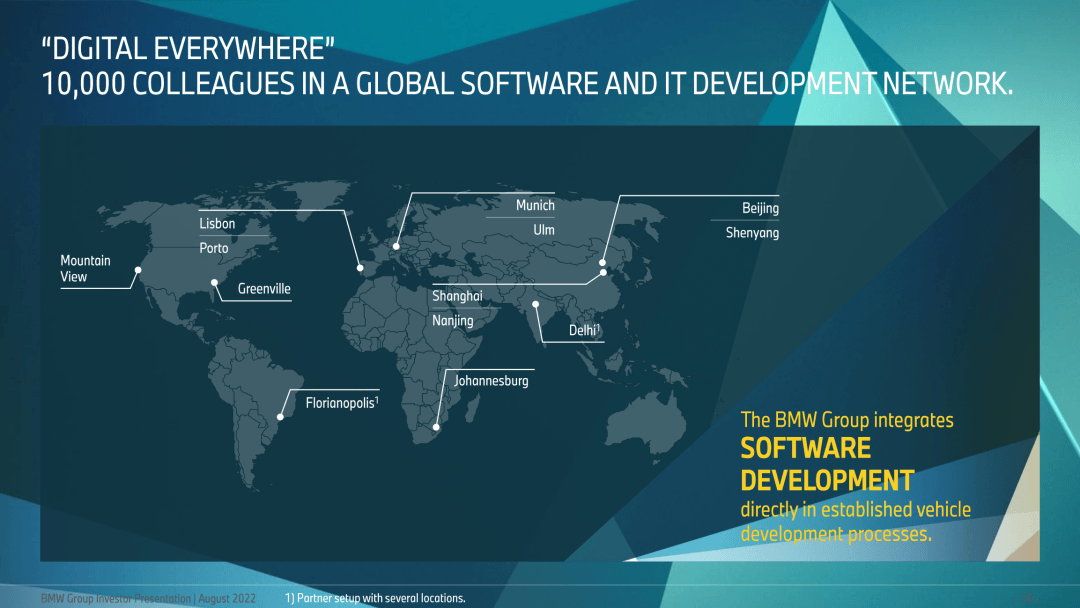1080x608 pixels.
Task: Click the "development processes." line
Action: [x=836, y=534]
